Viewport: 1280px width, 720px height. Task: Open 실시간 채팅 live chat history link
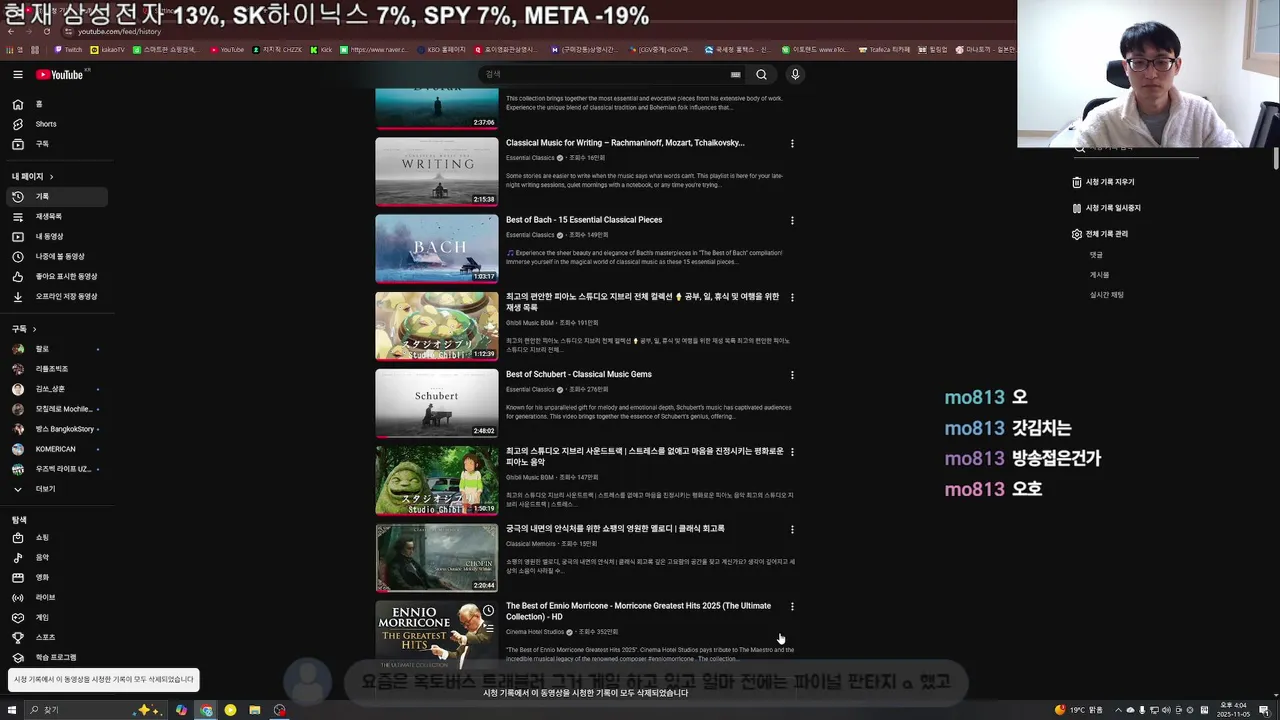pos(1107,295)
